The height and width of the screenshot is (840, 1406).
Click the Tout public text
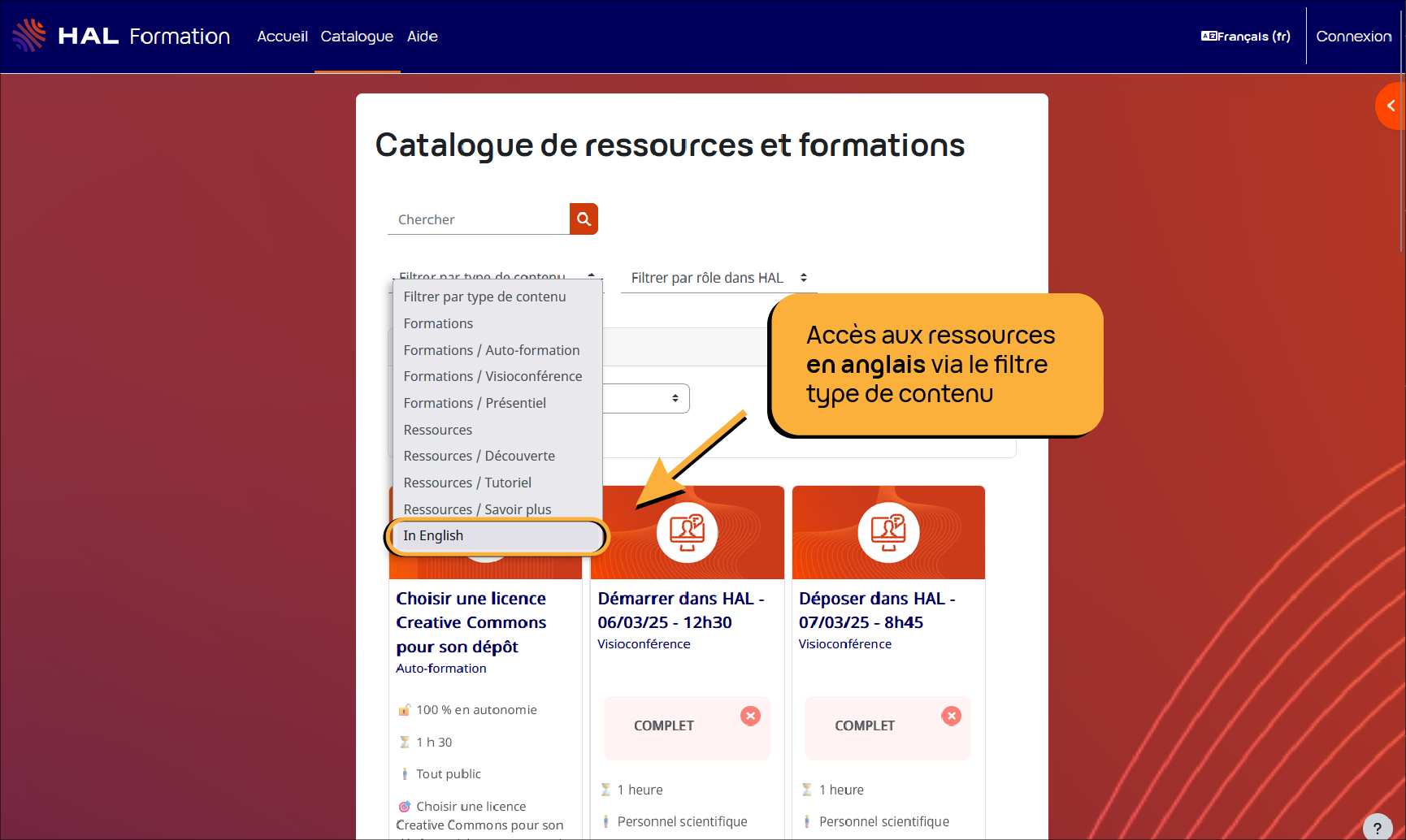pos(449,774)
